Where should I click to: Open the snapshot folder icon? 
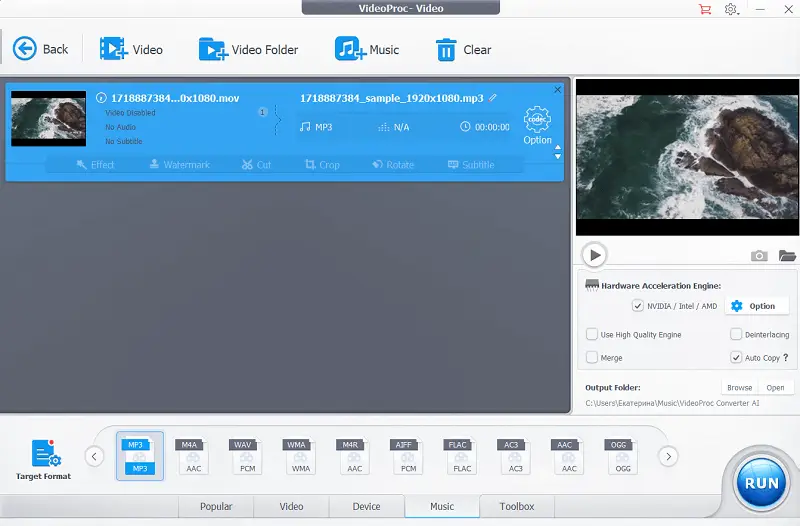pyautogui.click(x=787, y=256)
